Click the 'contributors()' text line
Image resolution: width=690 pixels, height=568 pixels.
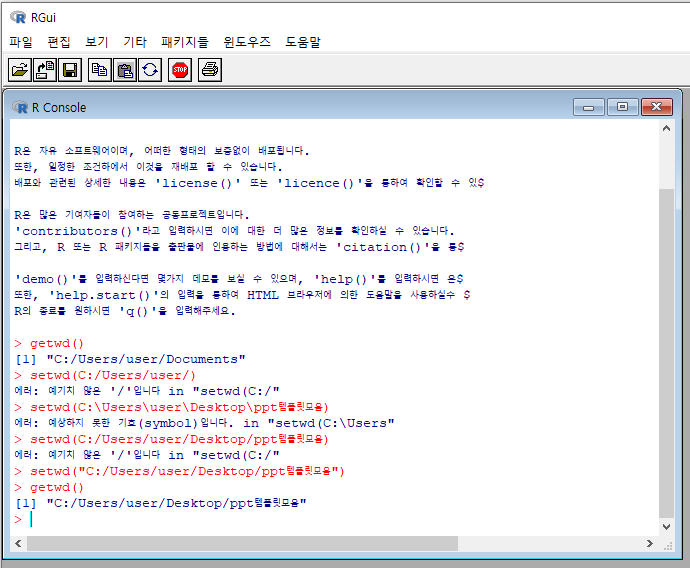click(234, 231)
